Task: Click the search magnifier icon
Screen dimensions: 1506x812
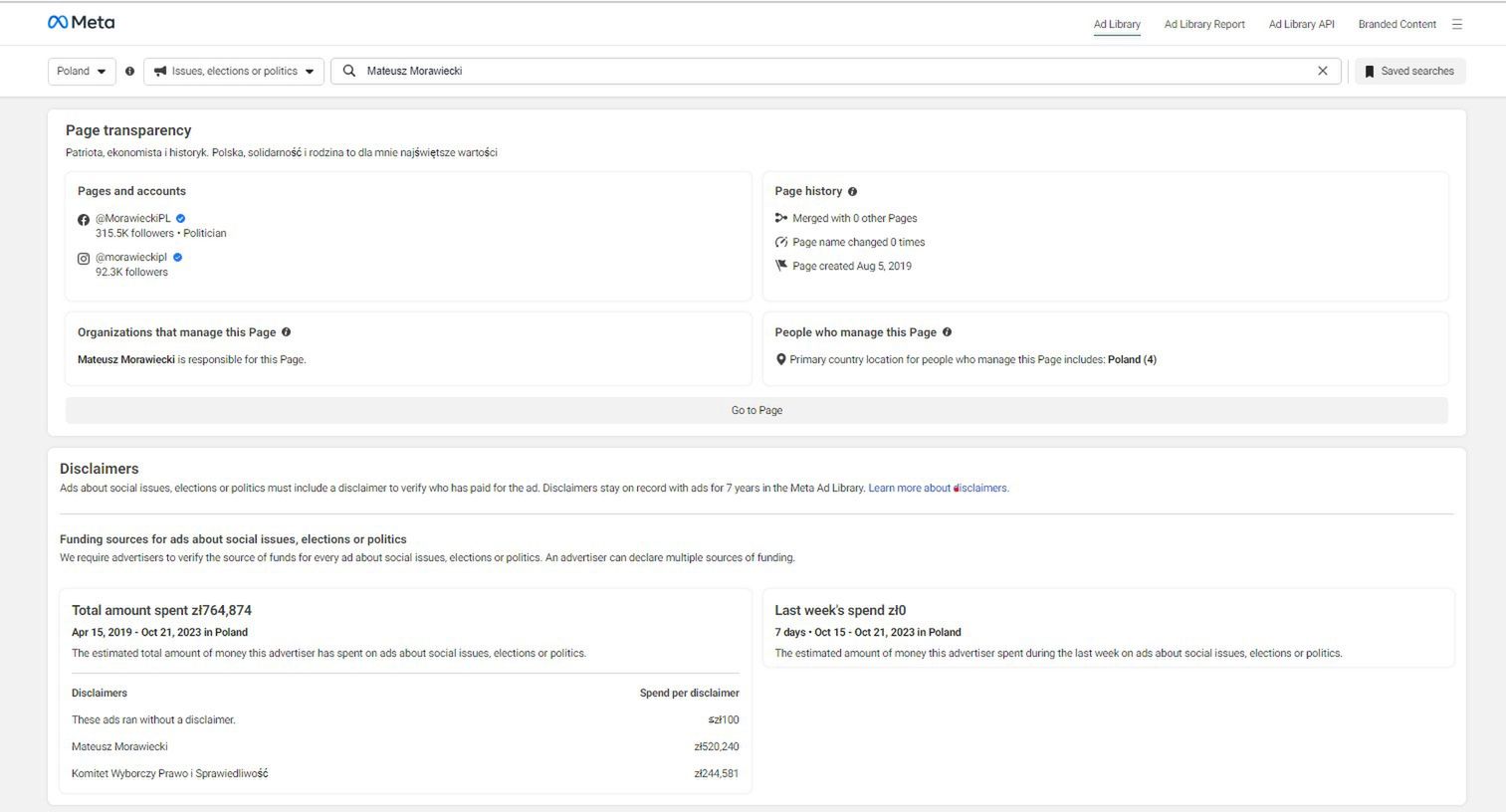Action: tap(349, 71)
